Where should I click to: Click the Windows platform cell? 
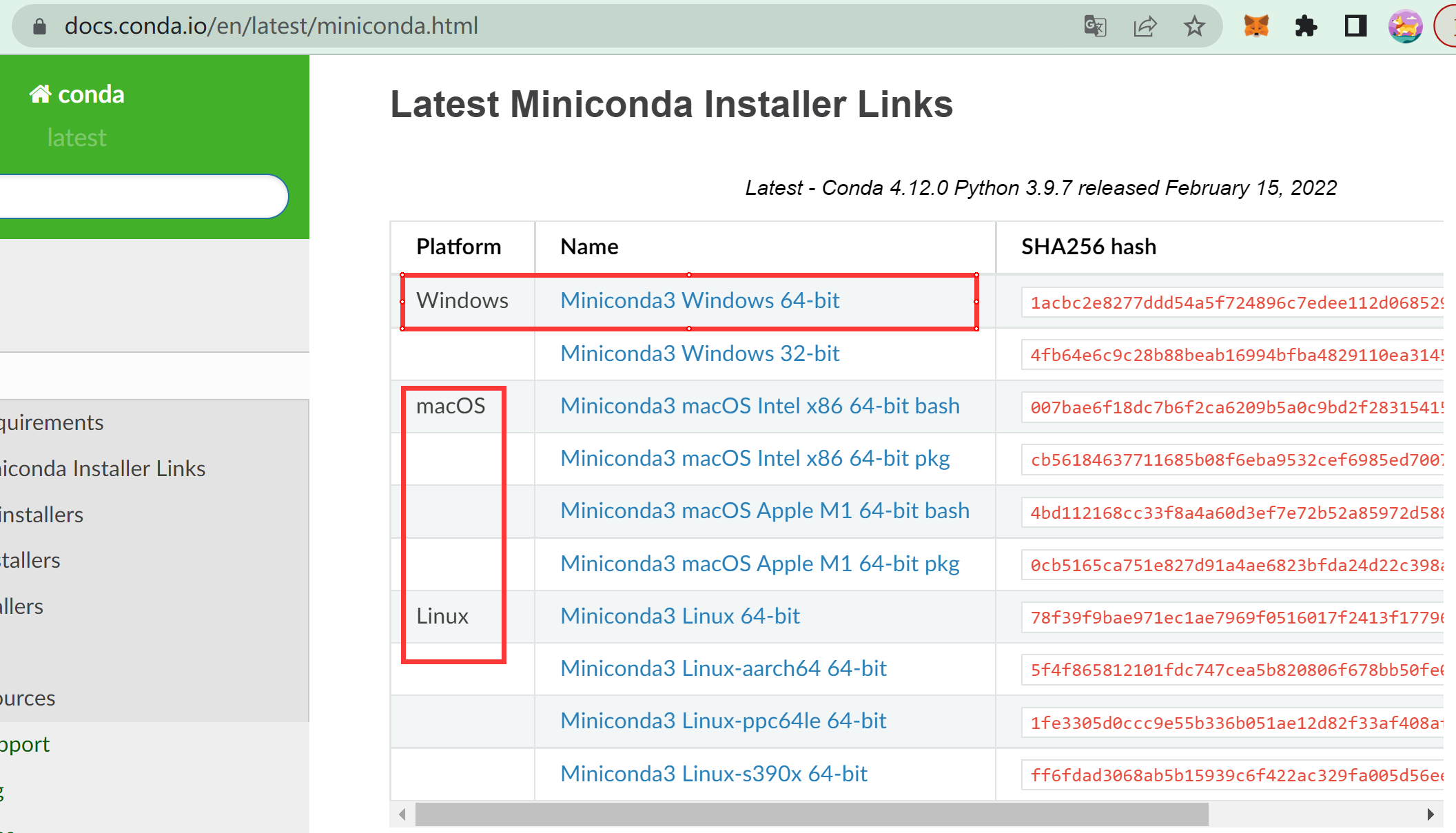(462, 300)
